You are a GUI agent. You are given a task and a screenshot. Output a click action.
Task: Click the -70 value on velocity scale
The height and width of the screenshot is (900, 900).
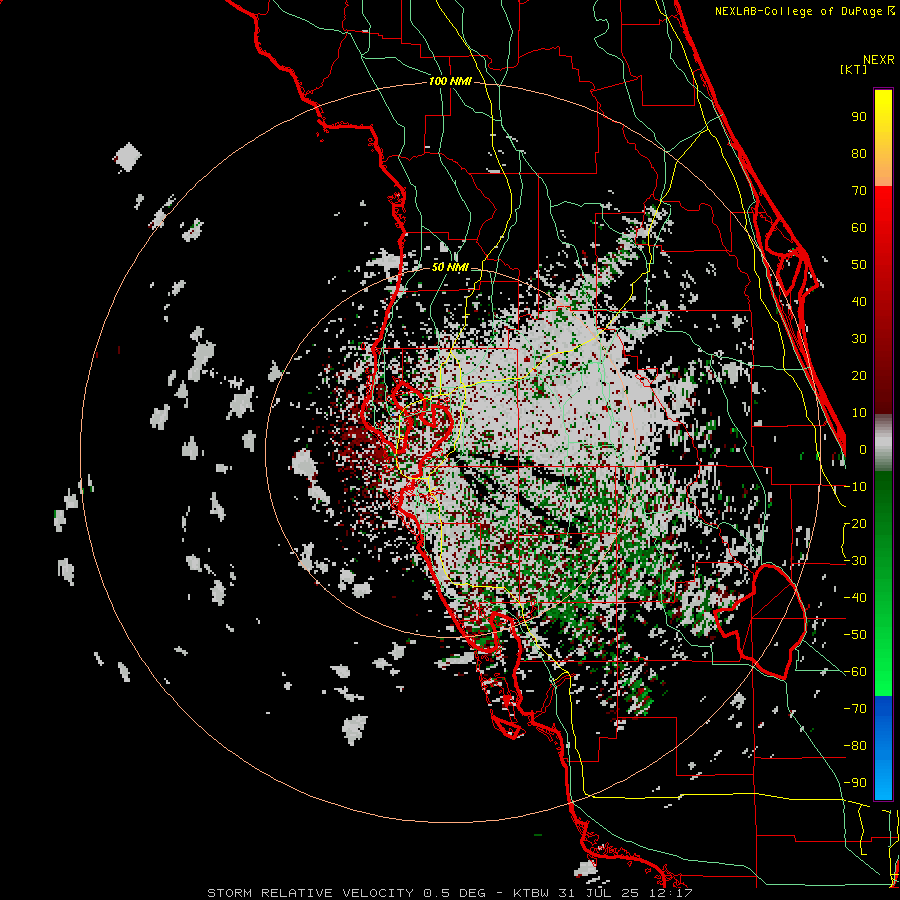pyautogui.click(x=855, y=709)
